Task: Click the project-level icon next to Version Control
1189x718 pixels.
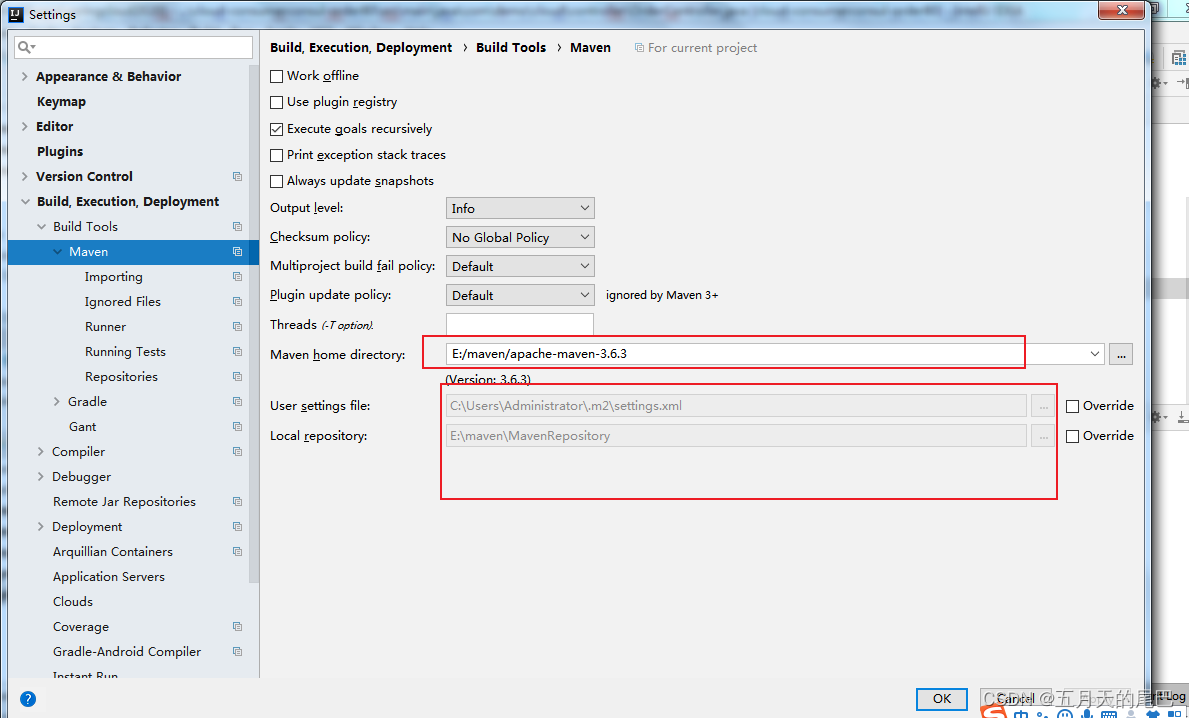Action: pyautogui.click(x=237, y=177)
